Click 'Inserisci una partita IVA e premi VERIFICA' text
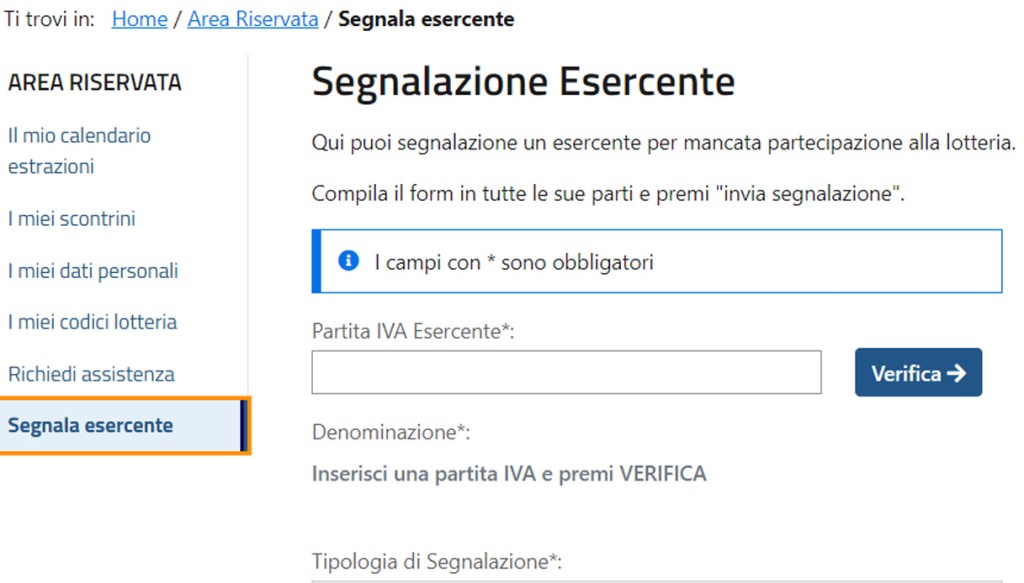The height and width of the screenshot is (583, 1024). click(x=509, y=473)
